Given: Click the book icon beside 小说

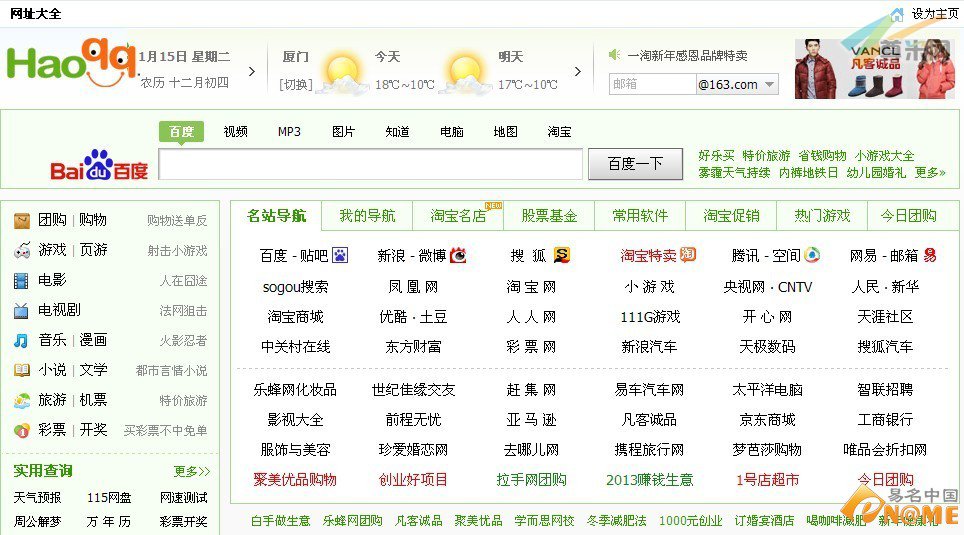Looking at the screenshot, I should pos(22,370).
